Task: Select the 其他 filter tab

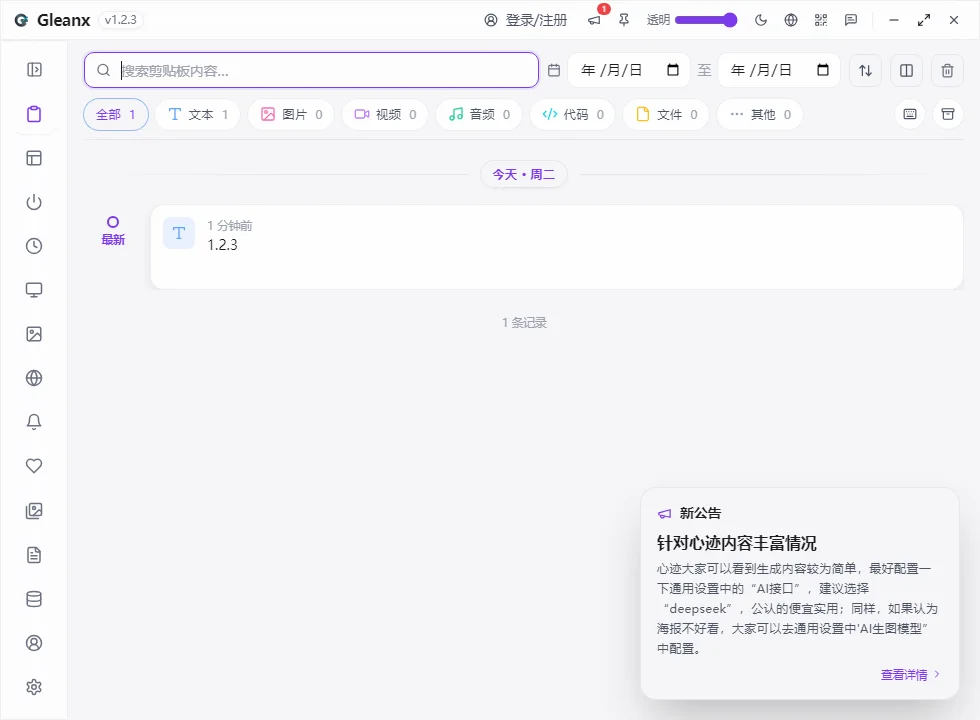Action: (760, 114)
